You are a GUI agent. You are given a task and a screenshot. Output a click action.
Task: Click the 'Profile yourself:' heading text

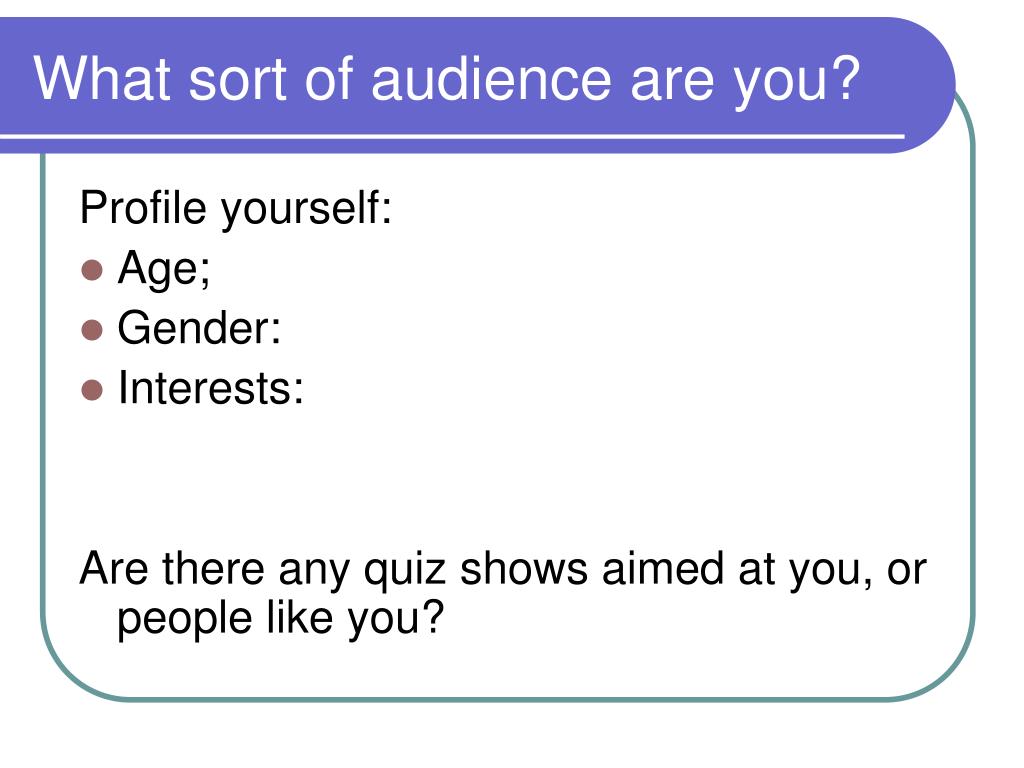[x=236, y=209]
